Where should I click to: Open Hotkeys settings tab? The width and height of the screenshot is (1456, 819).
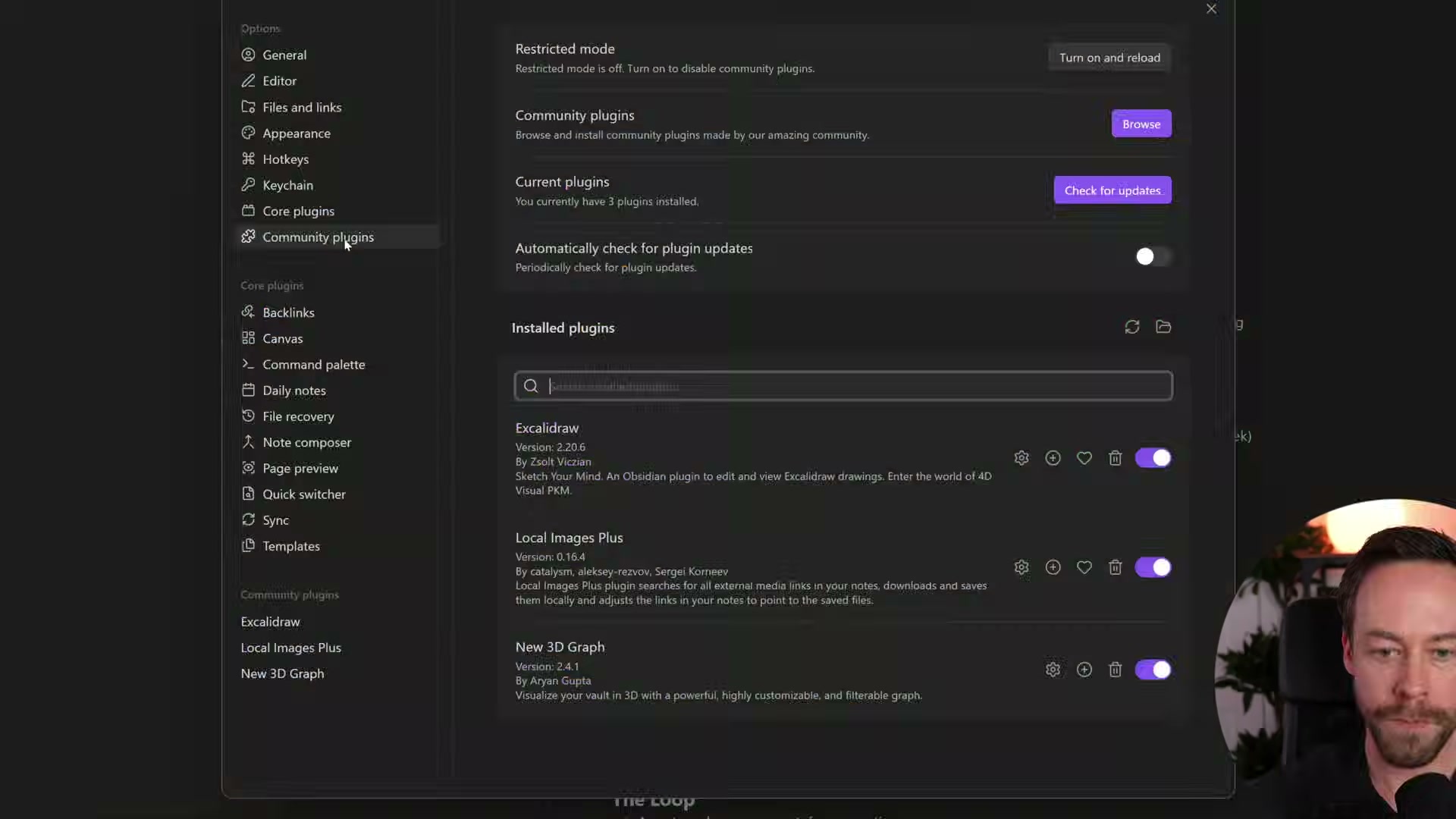tap(337, 158)
